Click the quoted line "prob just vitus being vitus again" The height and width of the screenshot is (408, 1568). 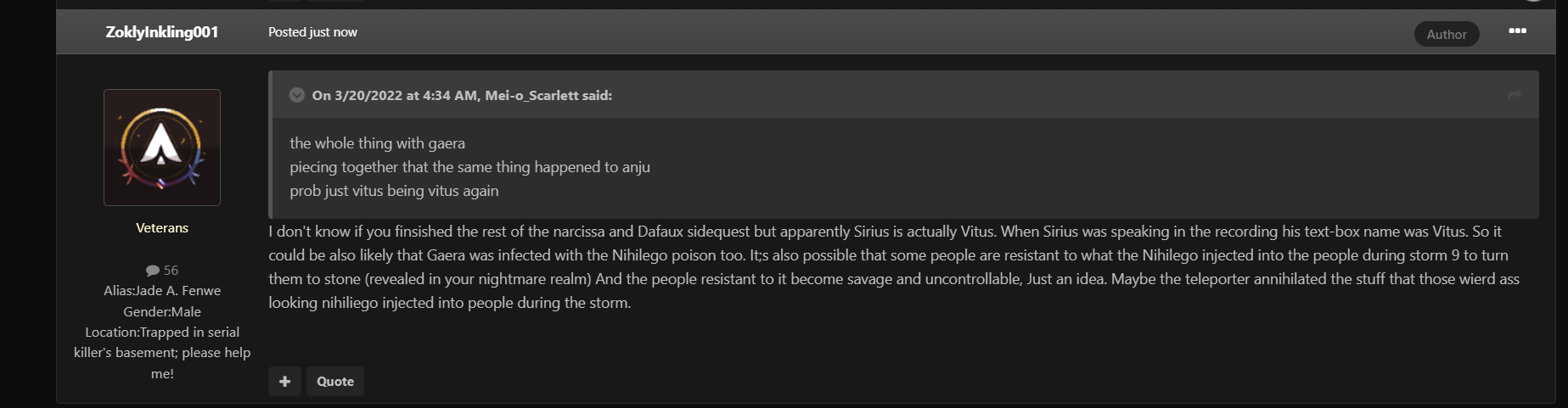point(394,191)
